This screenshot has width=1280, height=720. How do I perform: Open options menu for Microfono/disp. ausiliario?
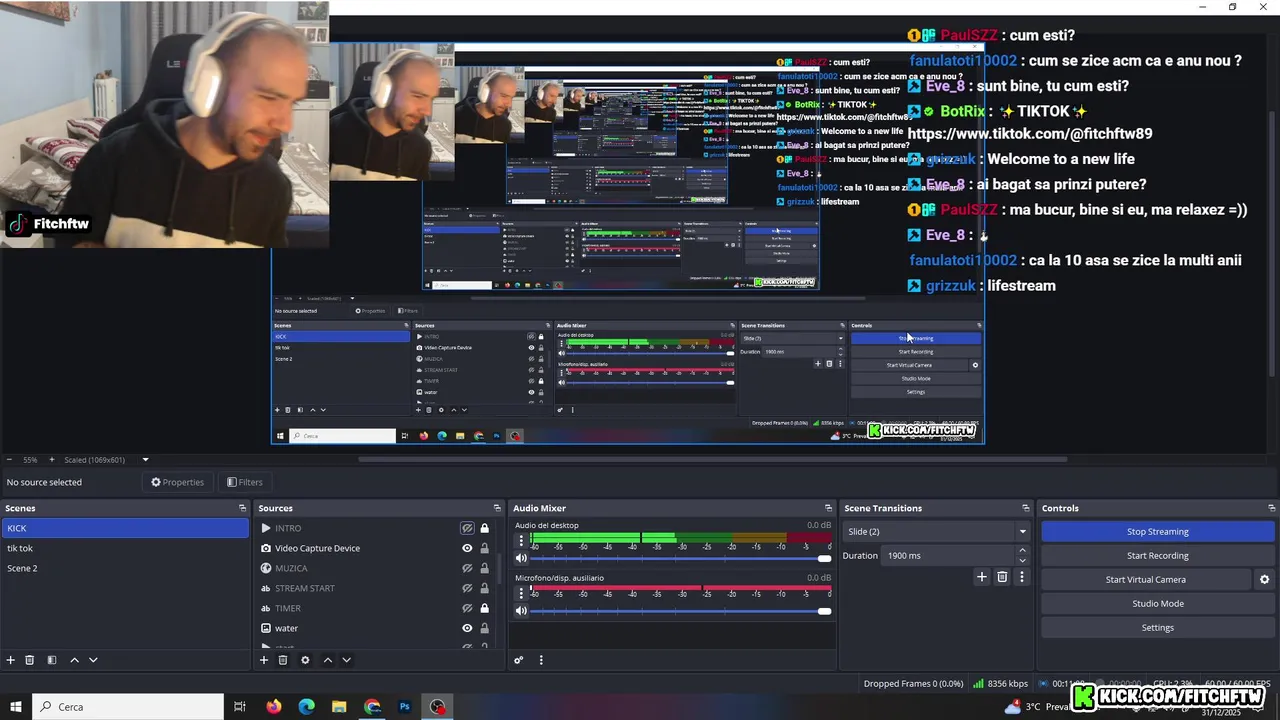[521, 593]
